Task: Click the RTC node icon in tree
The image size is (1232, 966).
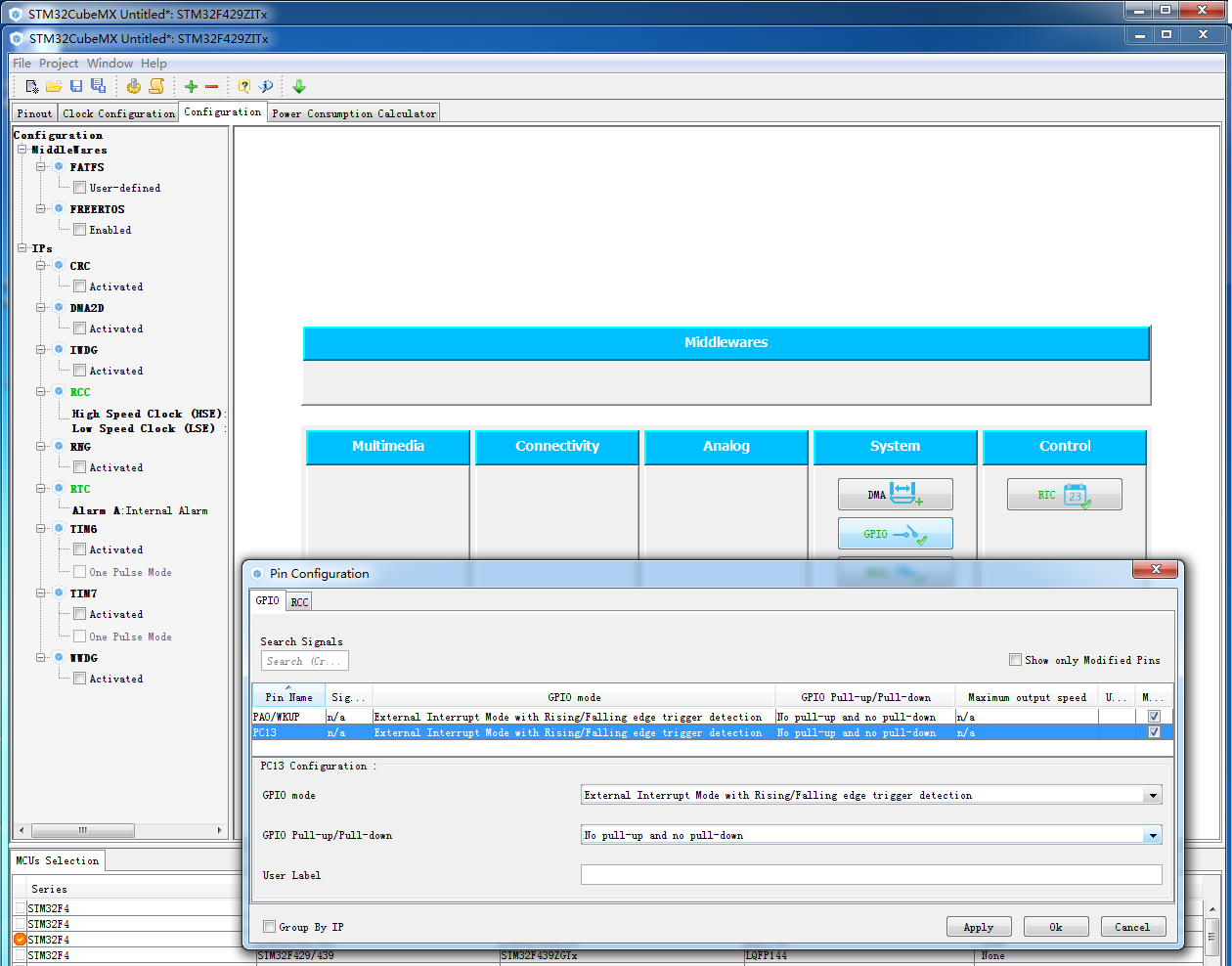Action: [59, 489]
